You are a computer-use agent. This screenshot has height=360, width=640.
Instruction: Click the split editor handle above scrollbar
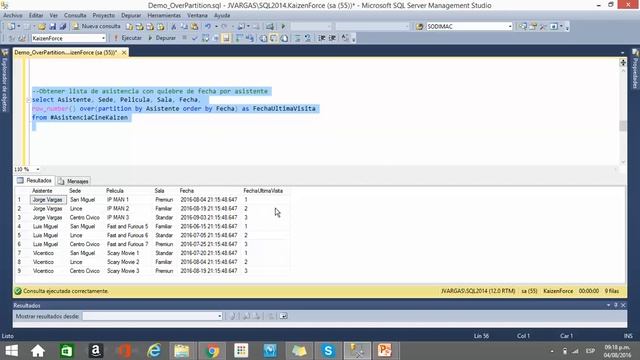(623, 62)
